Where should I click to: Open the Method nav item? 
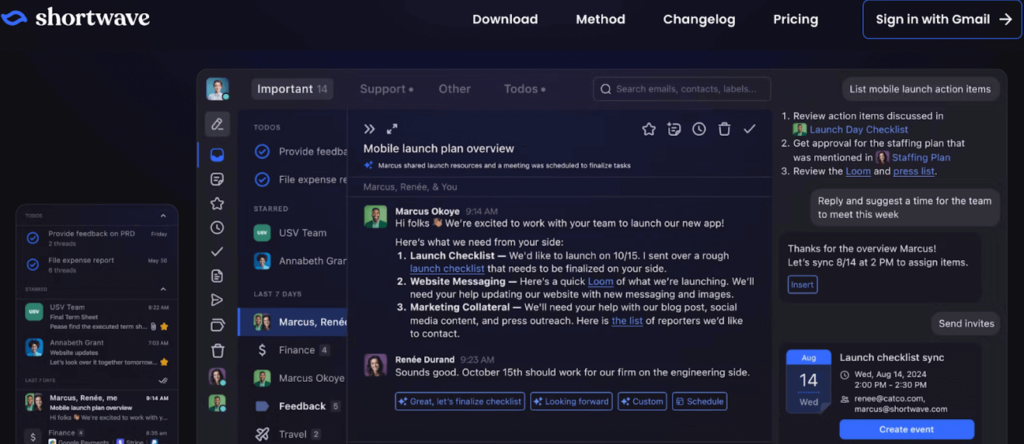click(600, 20)
